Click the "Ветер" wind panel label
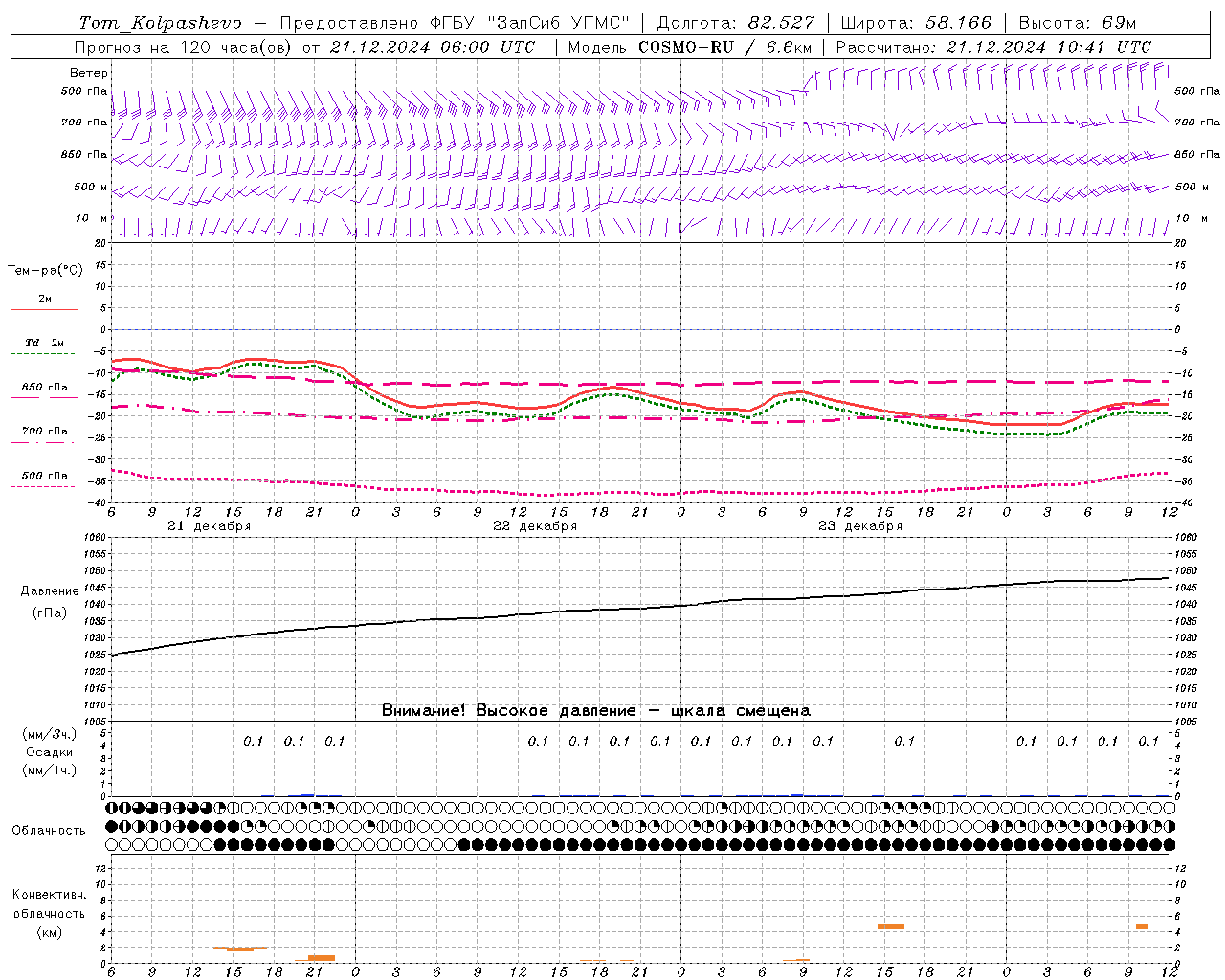The height and width of the screenshot is (980, 1225). [x=89, y=73]
